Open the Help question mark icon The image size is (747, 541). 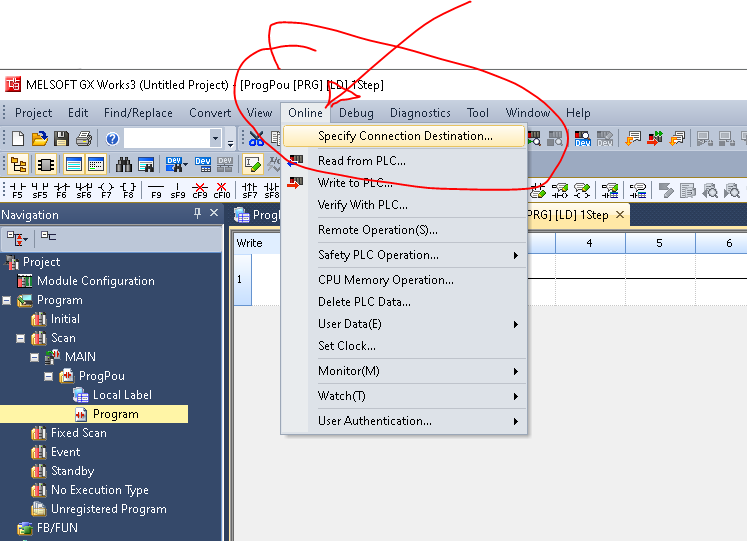click(x=112, y=139)
